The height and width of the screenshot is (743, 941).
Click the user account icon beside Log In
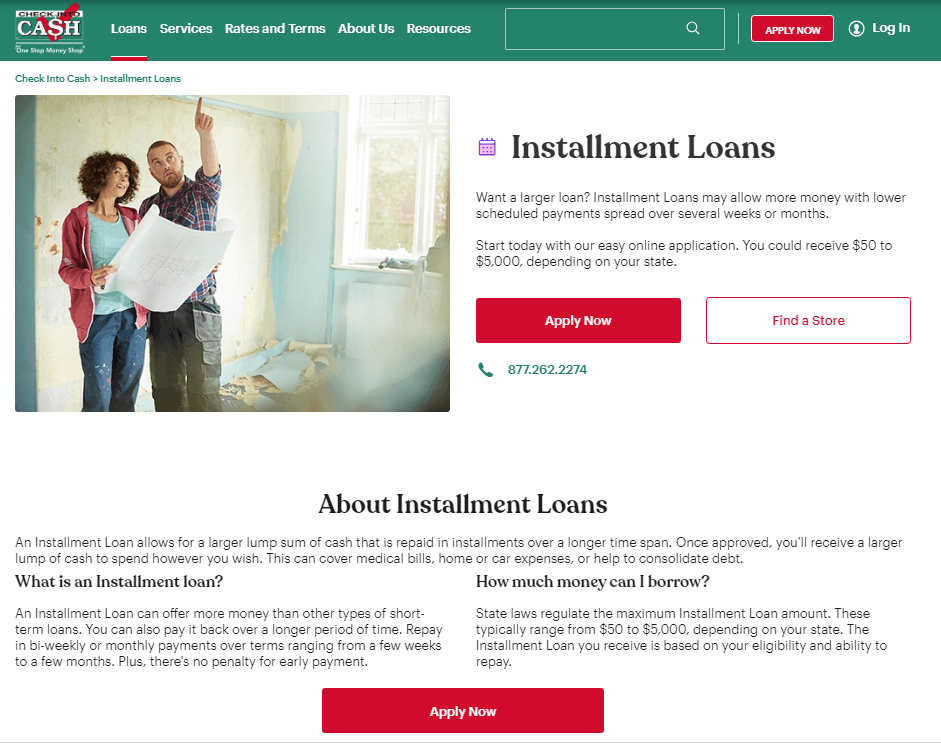click(x=856, y=28)
